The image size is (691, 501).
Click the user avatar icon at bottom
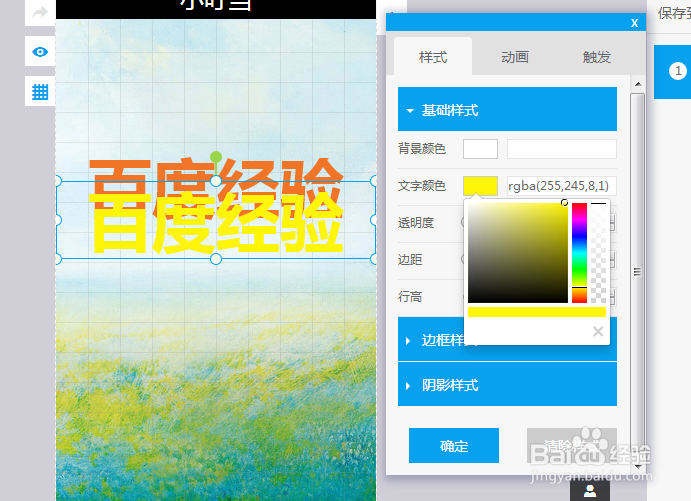tap(590, 490)
